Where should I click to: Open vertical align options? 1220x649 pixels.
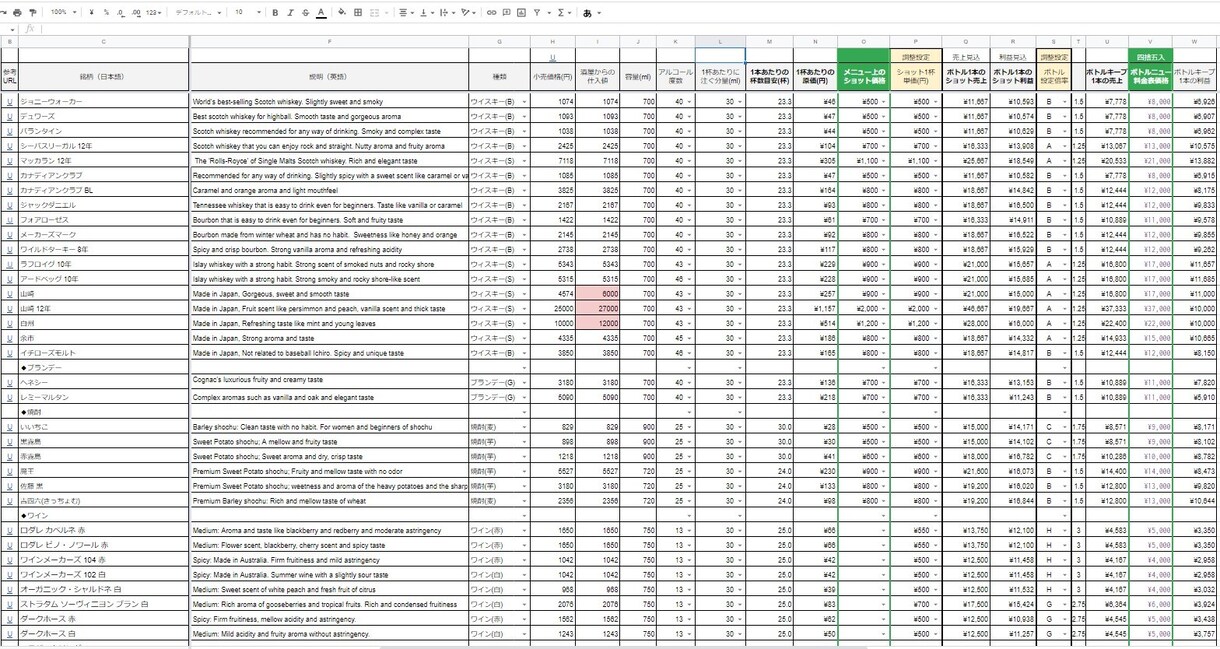pos(426,13)
